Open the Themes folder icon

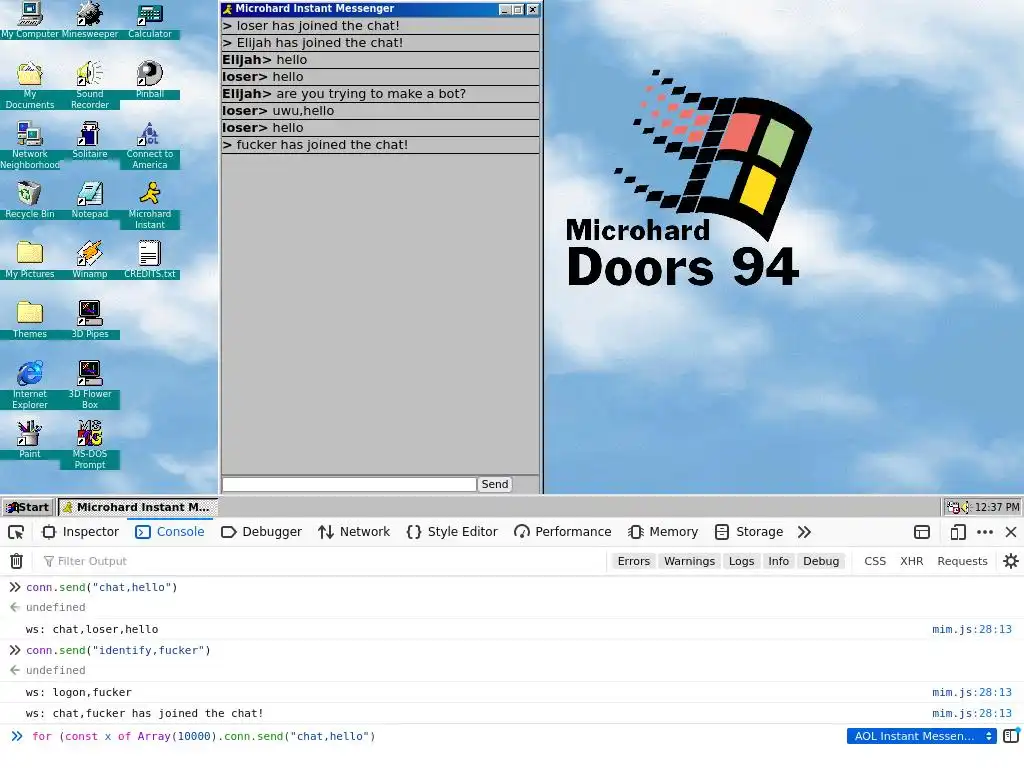pyautogui.click(x=29, y=320)
